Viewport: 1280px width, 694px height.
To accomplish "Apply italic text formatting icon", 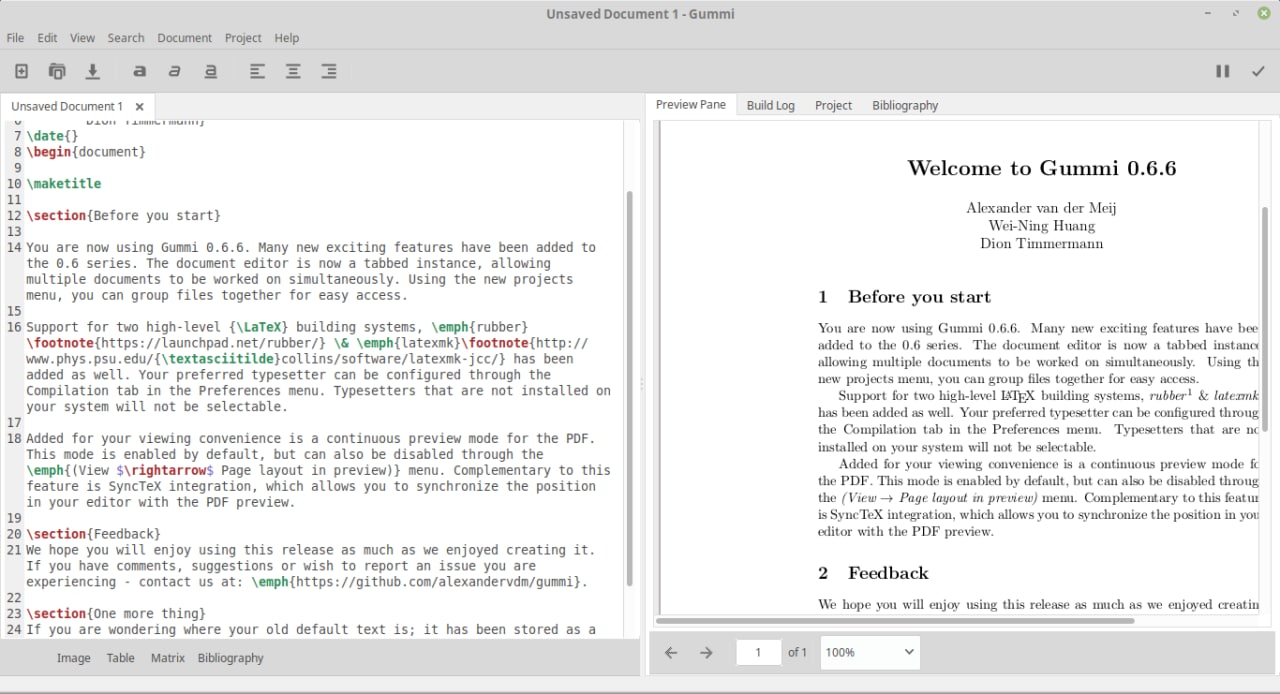I will (x=175, y=71).
